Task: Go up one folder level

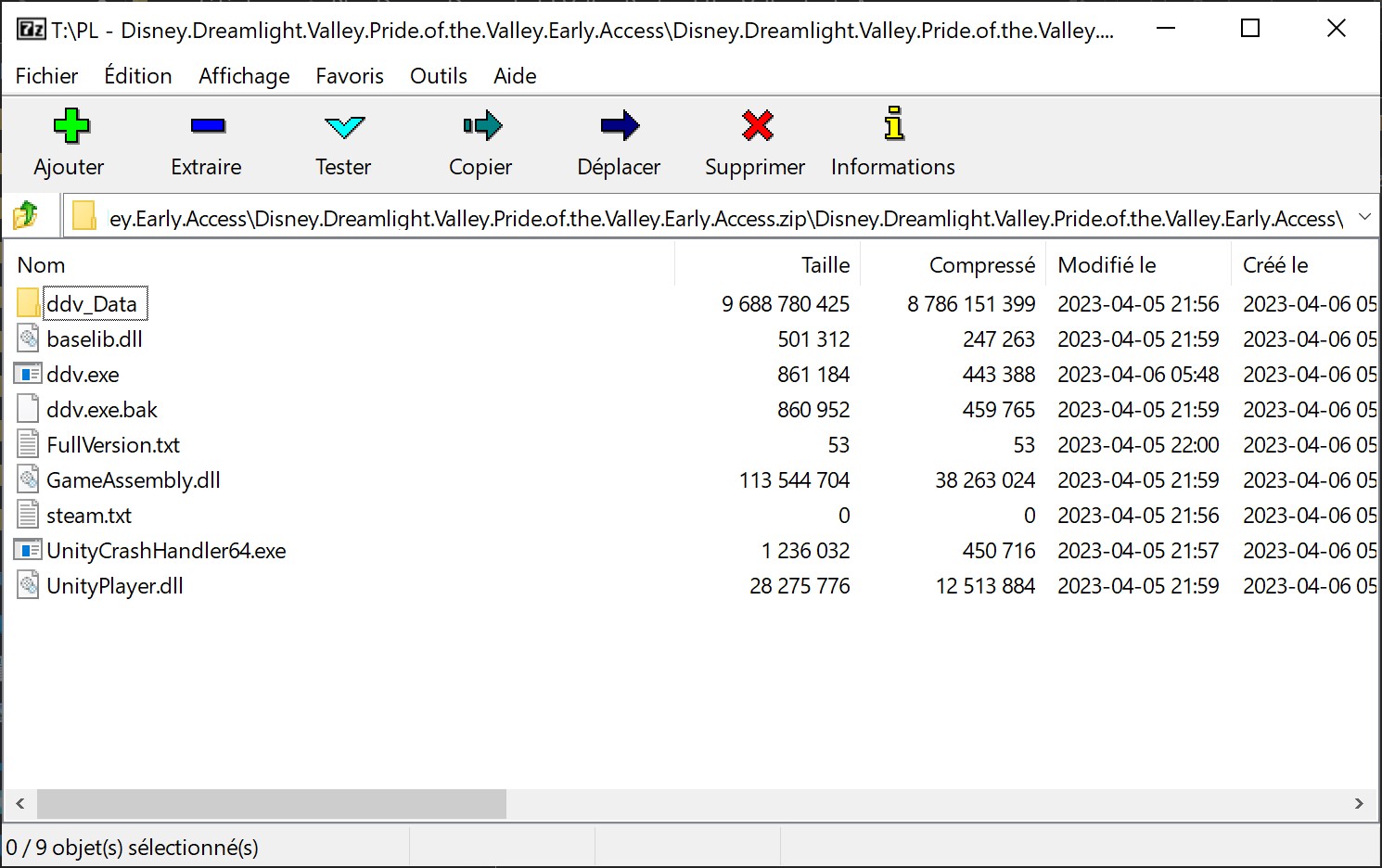Action: pos(26,217)
